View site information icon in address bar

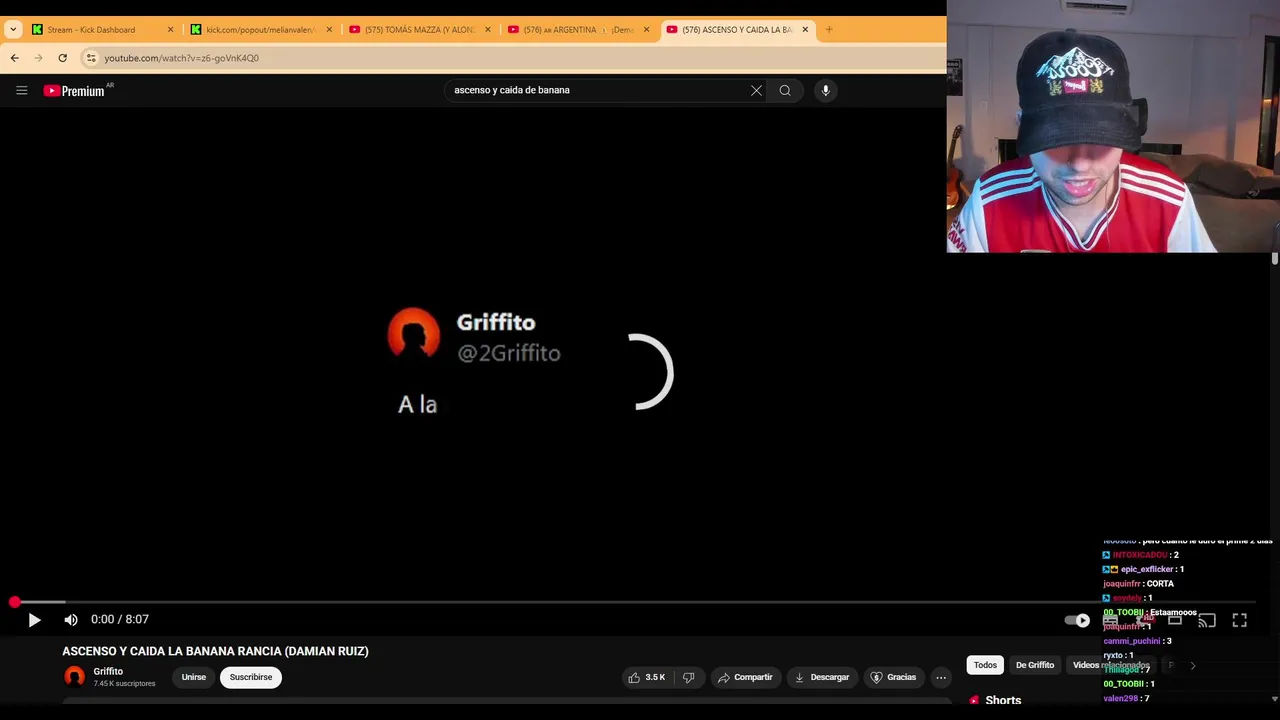pyautogui.click(x=91, y=58)
